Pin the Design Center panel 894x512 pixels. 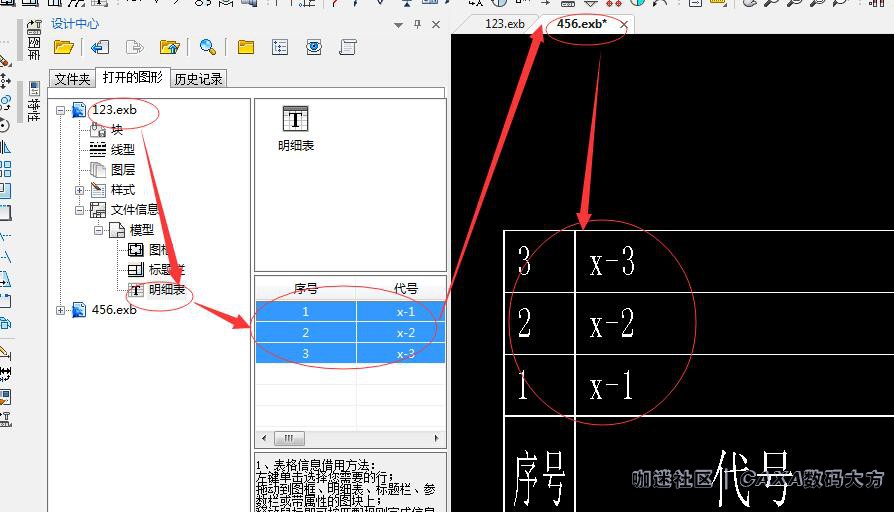click(418, 24)
